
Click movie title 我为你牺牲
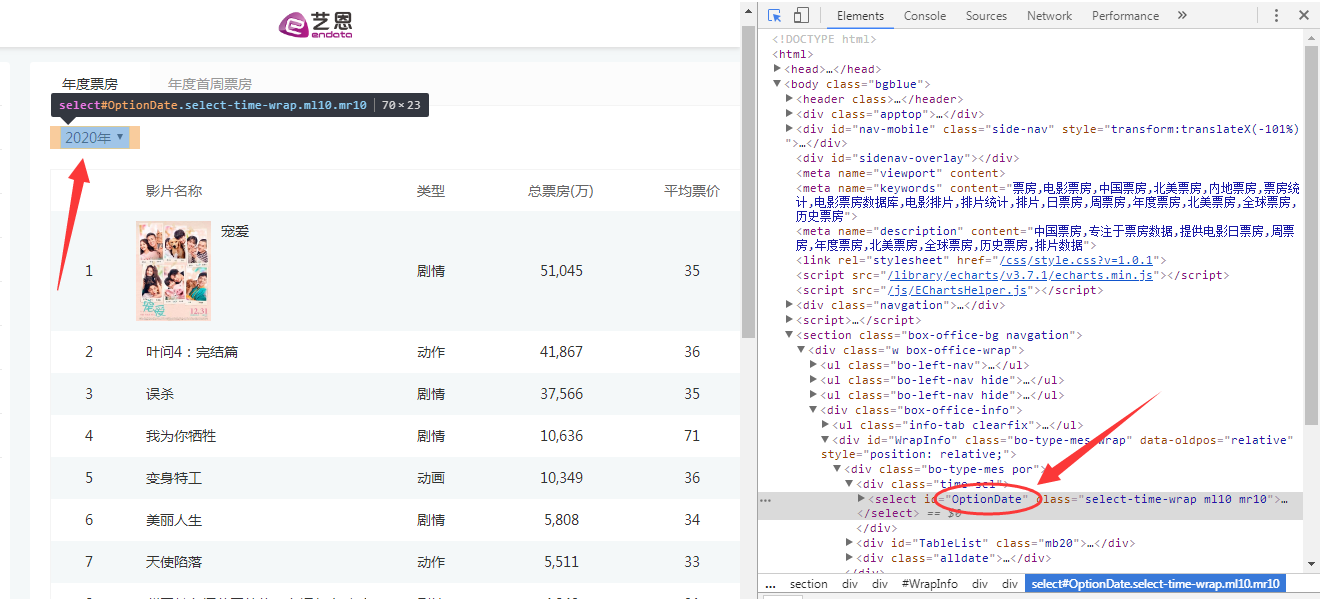click(181, 436)
